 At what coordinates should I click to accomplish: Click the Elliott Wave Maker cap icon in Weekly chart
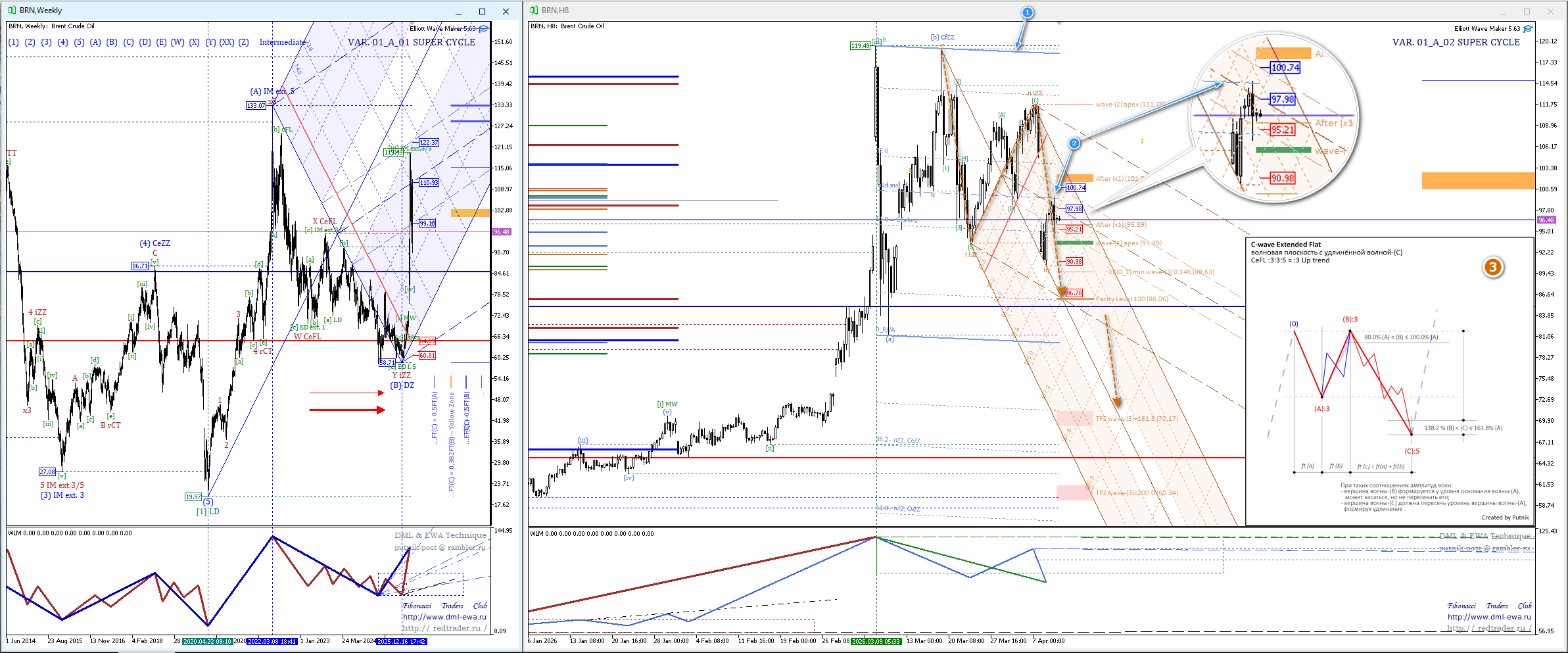coord(484,29)
